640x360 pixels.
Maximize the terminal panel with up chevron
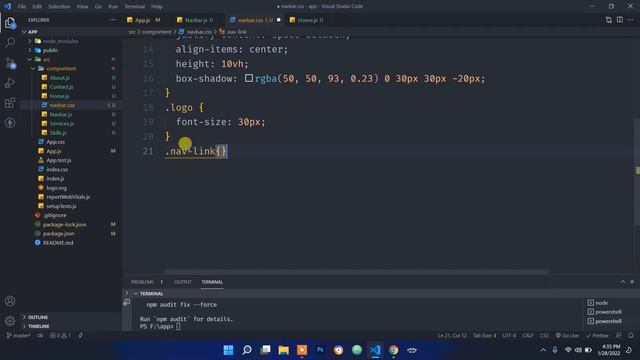point(622,282)
